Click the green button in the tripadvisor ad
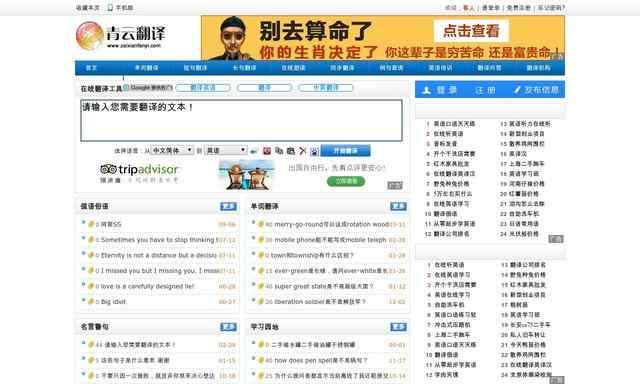 point(346,181)
